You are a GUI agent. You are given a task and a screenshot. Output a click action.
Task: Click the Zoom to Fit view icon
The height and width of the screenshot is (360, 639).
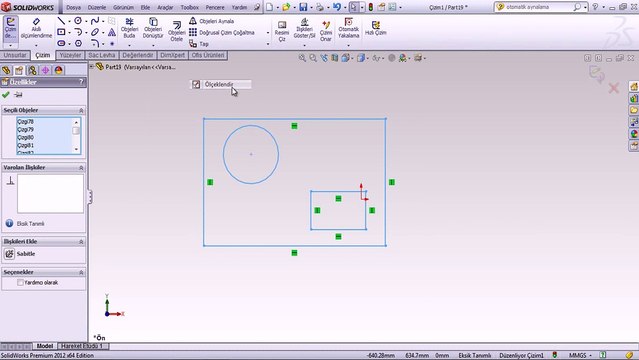[x=302, y=58]
